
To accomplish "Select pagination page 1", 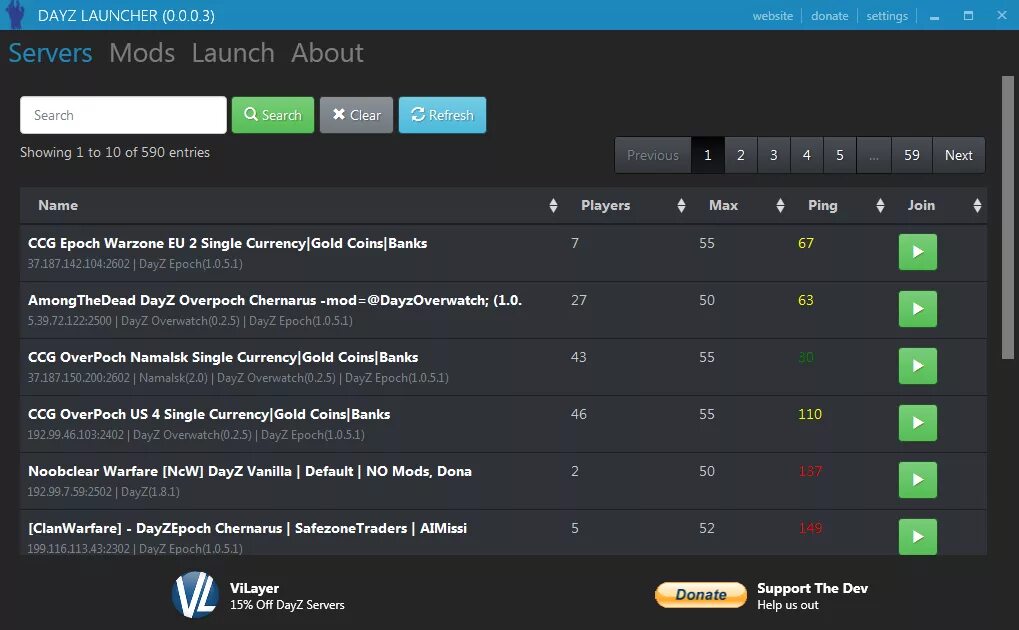I will click(708, 155).
